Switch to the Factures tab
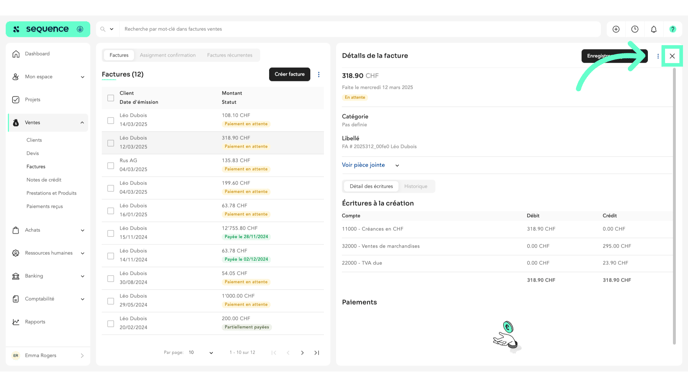This screenshot has width=688, height=387. [119, 55]
